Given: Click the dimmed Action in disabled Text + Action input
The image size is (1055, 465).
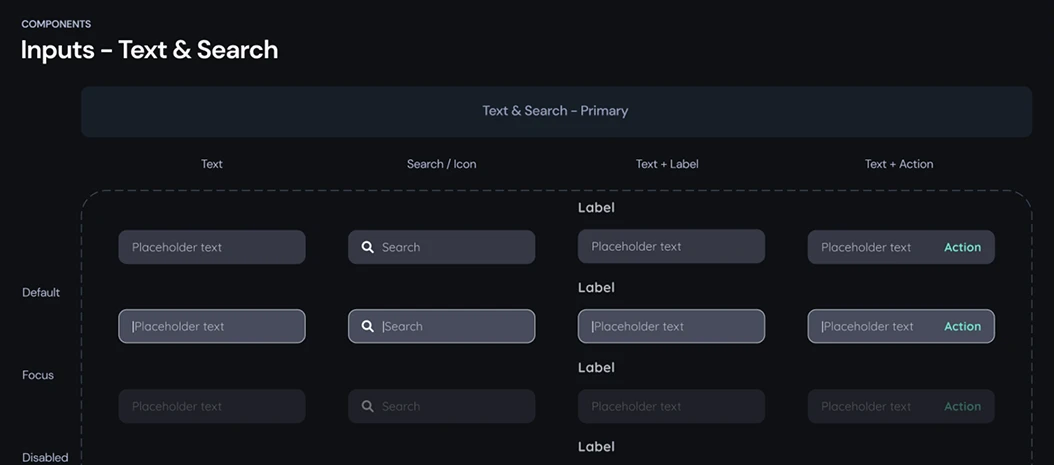Looking at the screenshot, I should [x=962, y=406].
